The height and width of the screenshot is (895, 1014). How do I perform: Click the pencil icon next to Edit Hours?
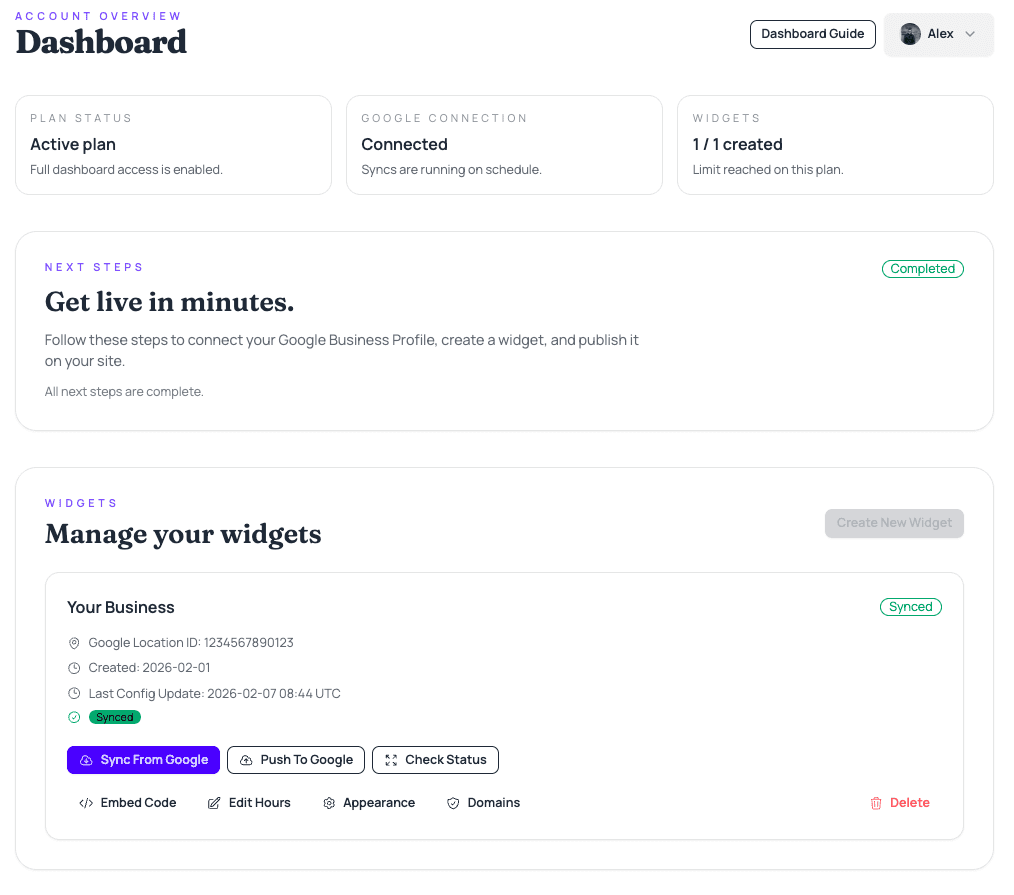coord(213,802)
